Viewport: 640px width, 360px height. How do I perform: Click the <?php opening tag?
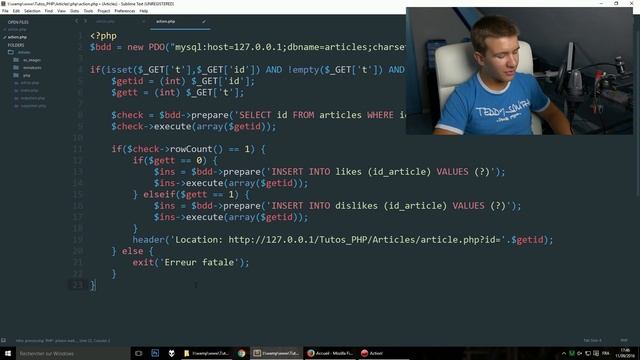coord(103,36)
